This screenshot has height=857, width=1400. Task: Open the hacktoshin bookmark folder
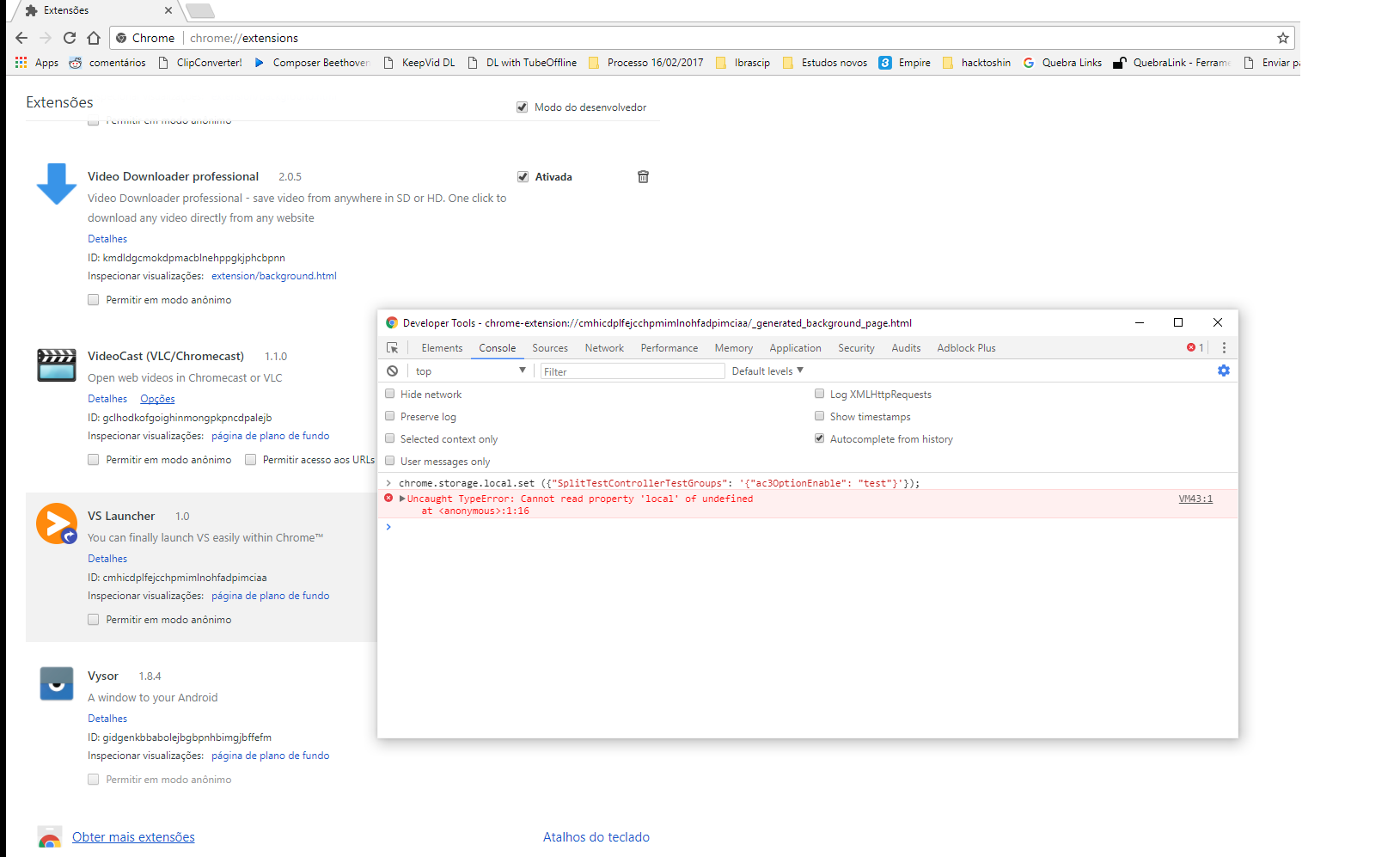(x=976, y=63)
